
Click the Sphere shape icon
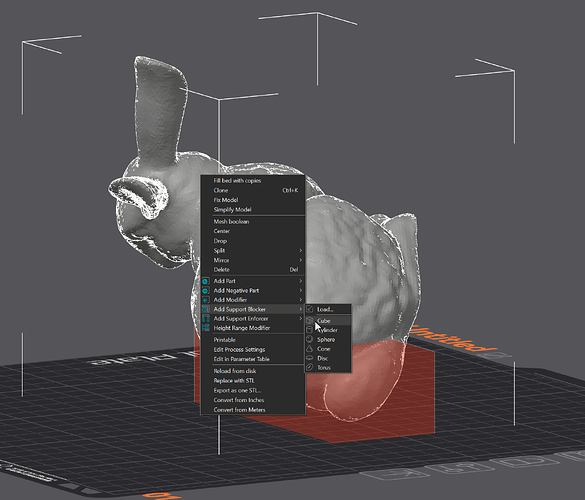pyautogui.click(x=310, y=339)
